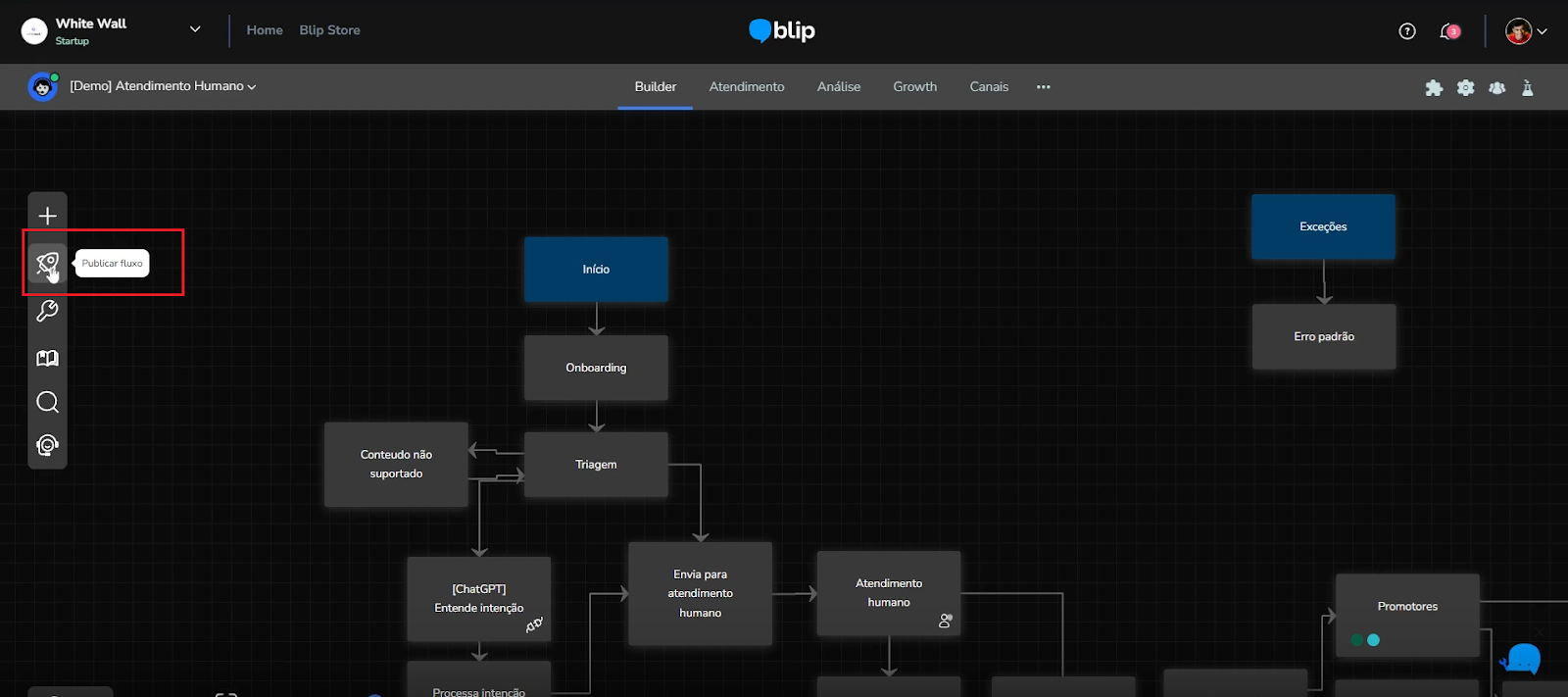This screenshot has height=697, width=1568.
Task: Click the rocket Publicar fluxo icon
Action: (47, 263)
